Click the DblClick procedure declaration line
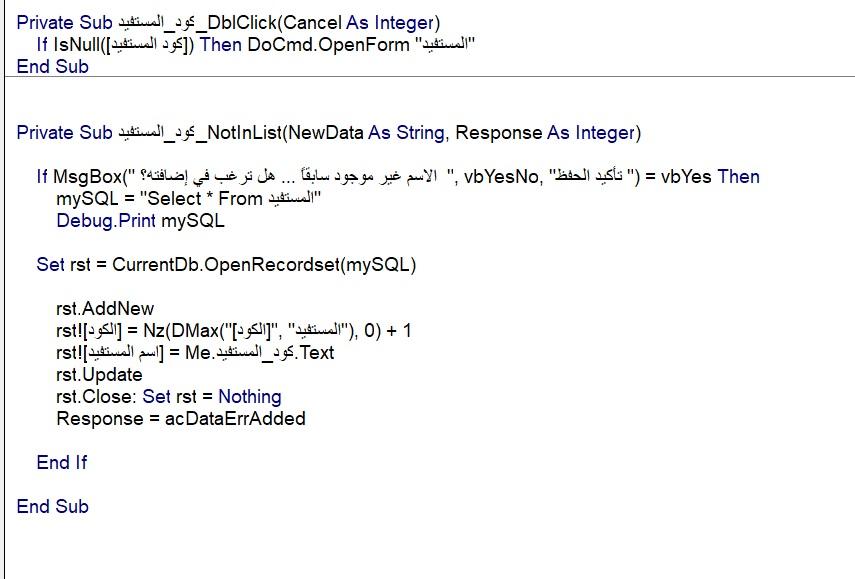This screenshot has height=579, width=855. pyautogui.click(x=228, y=22)
